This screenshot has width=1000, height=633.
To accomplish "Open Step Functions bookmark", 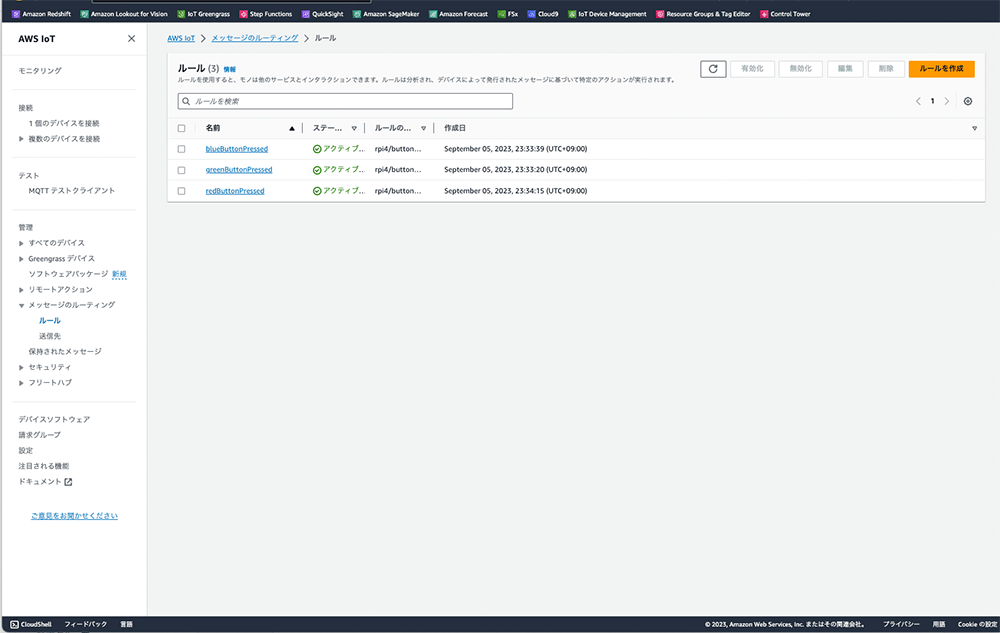I will (266, 14).
